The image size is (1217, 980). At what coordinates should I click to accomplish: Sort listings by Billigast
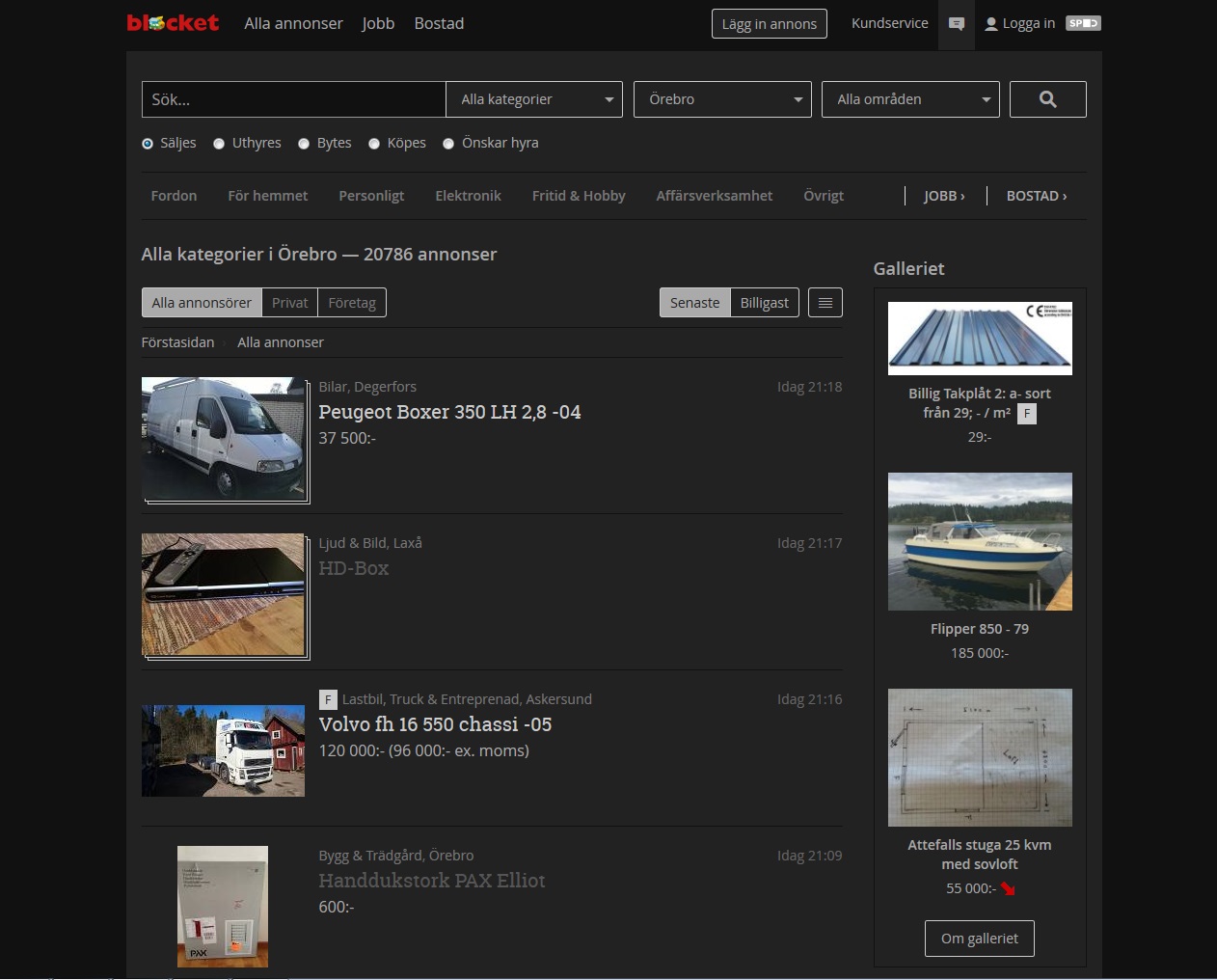(764, 303)
